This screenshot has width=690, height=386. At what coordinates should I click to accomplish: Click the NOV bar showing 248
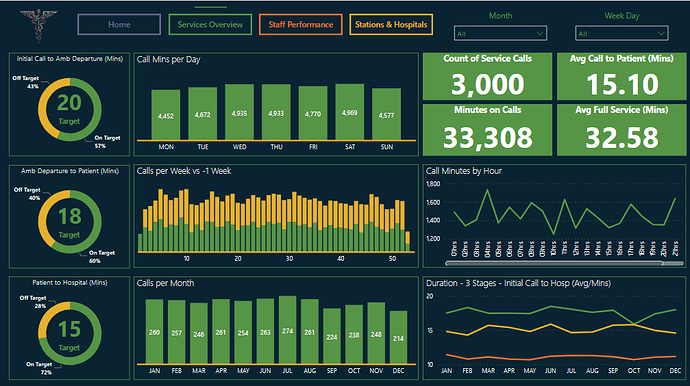[x=376, y=333]
